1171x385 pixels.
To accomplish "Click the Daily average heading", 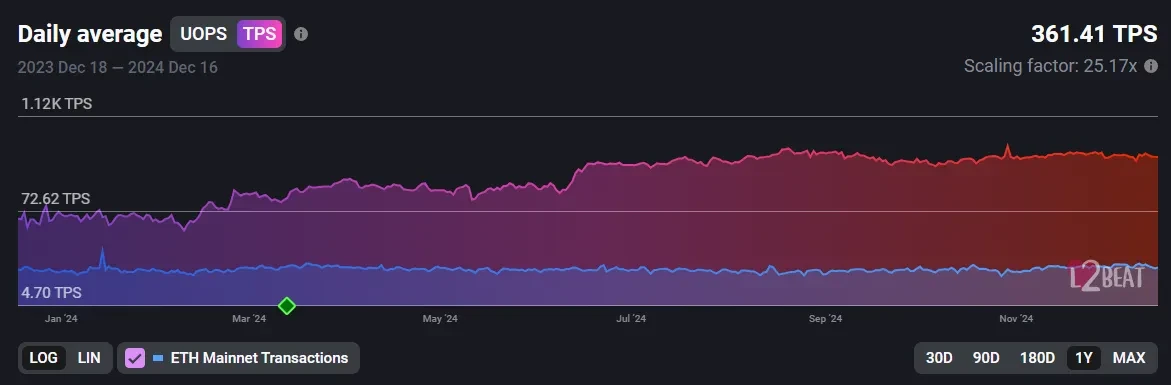I will pyautogui.click(x=90, y=34).
